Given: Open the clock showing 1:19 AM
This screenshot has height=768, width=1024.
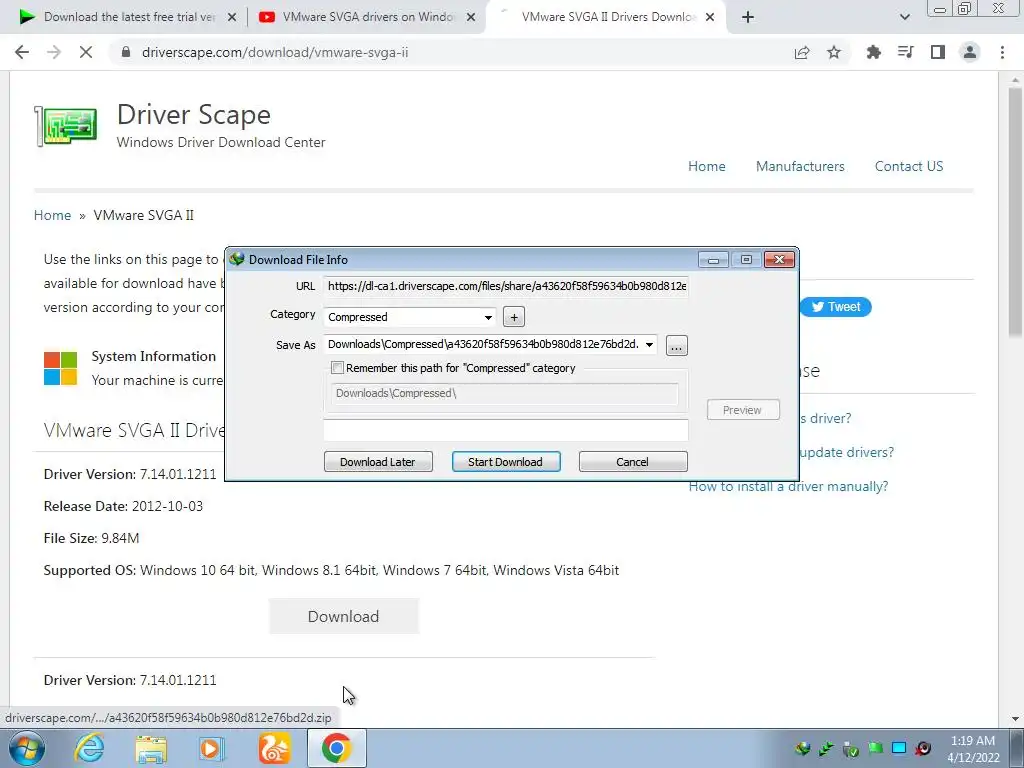Looking at the screenshot, I should tap(973, 749).
